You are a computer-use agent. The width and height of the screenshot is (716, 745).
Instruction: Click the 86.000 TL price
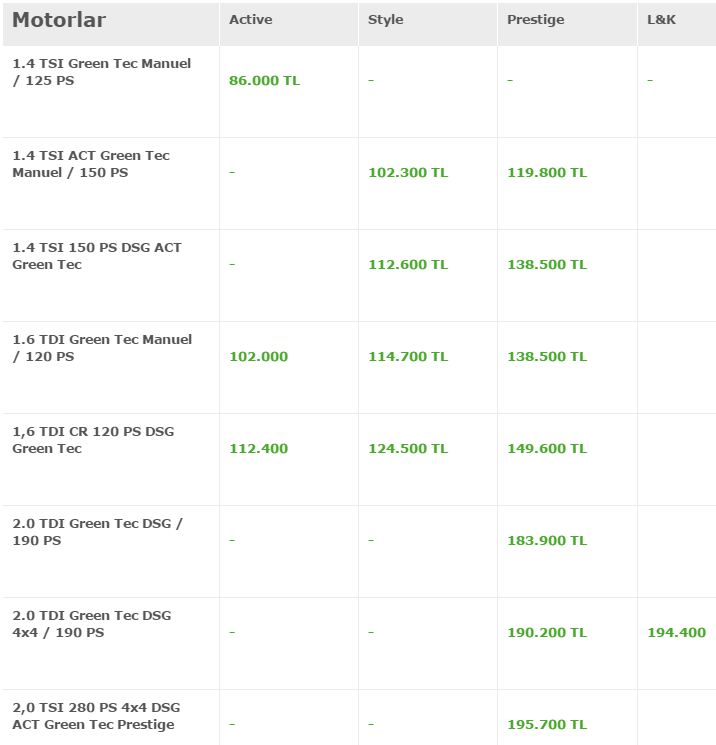click(x=264, y=81)
